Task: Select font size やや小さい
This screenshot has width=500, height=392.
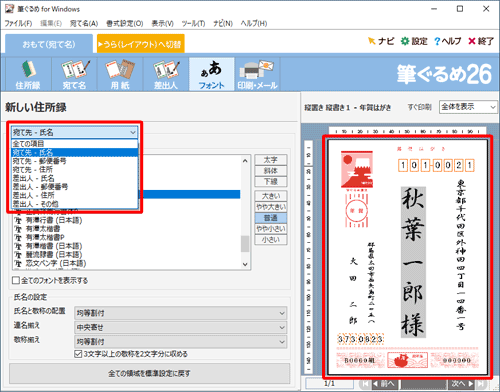Action: pyautogui.click(x=271, y=229)
